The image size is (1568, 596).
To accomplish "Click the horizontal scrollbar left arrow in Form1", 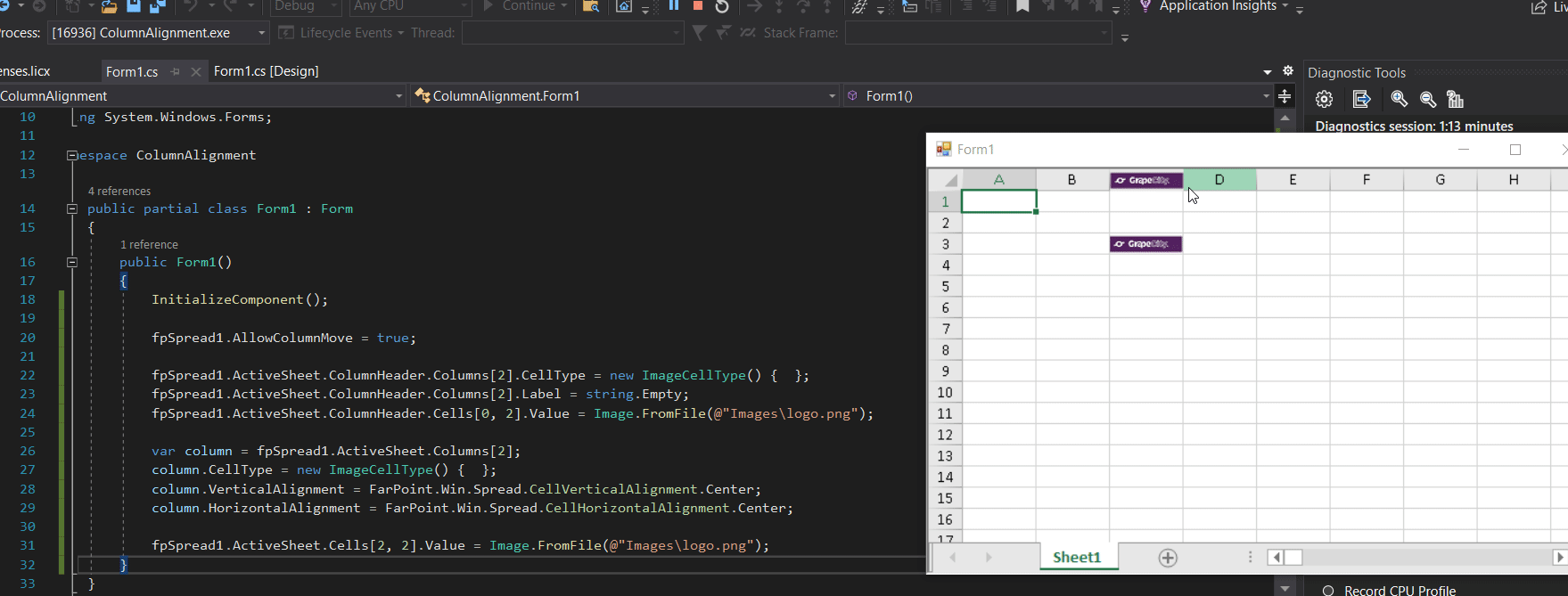I will pyautogui.click(x=1276, y=558).
